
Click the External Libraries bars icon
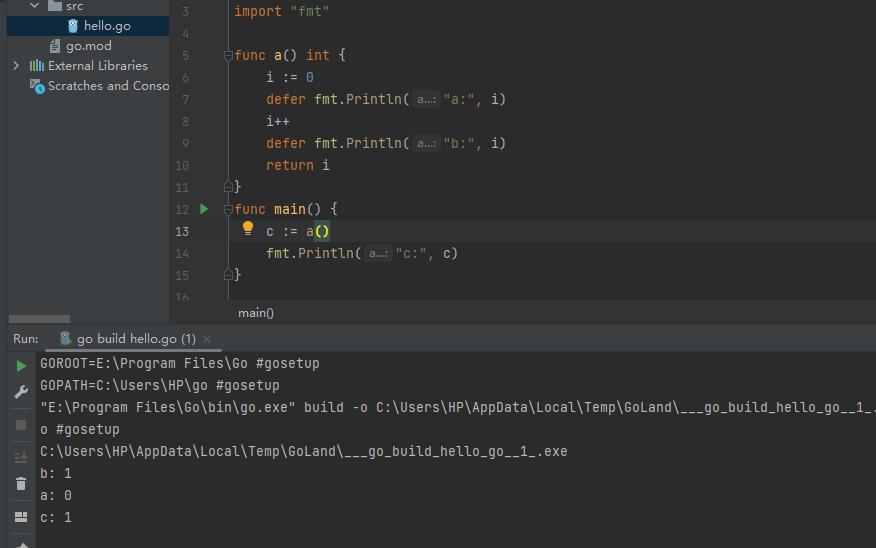point(37,66)
